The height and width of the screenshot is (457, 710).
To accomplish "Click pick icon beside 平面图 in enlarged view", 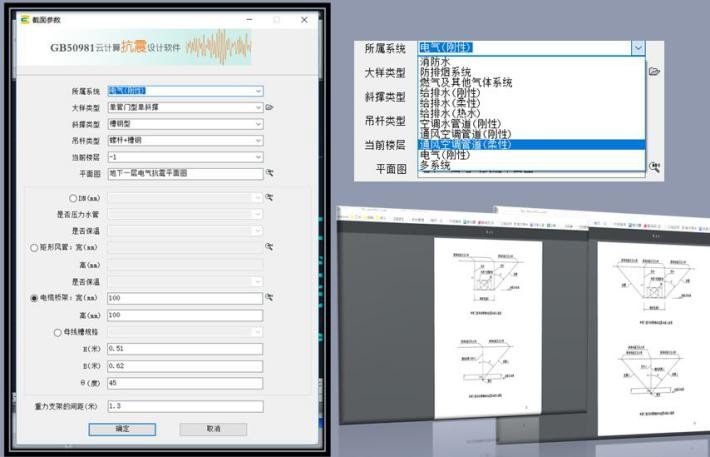I will 654,167.
